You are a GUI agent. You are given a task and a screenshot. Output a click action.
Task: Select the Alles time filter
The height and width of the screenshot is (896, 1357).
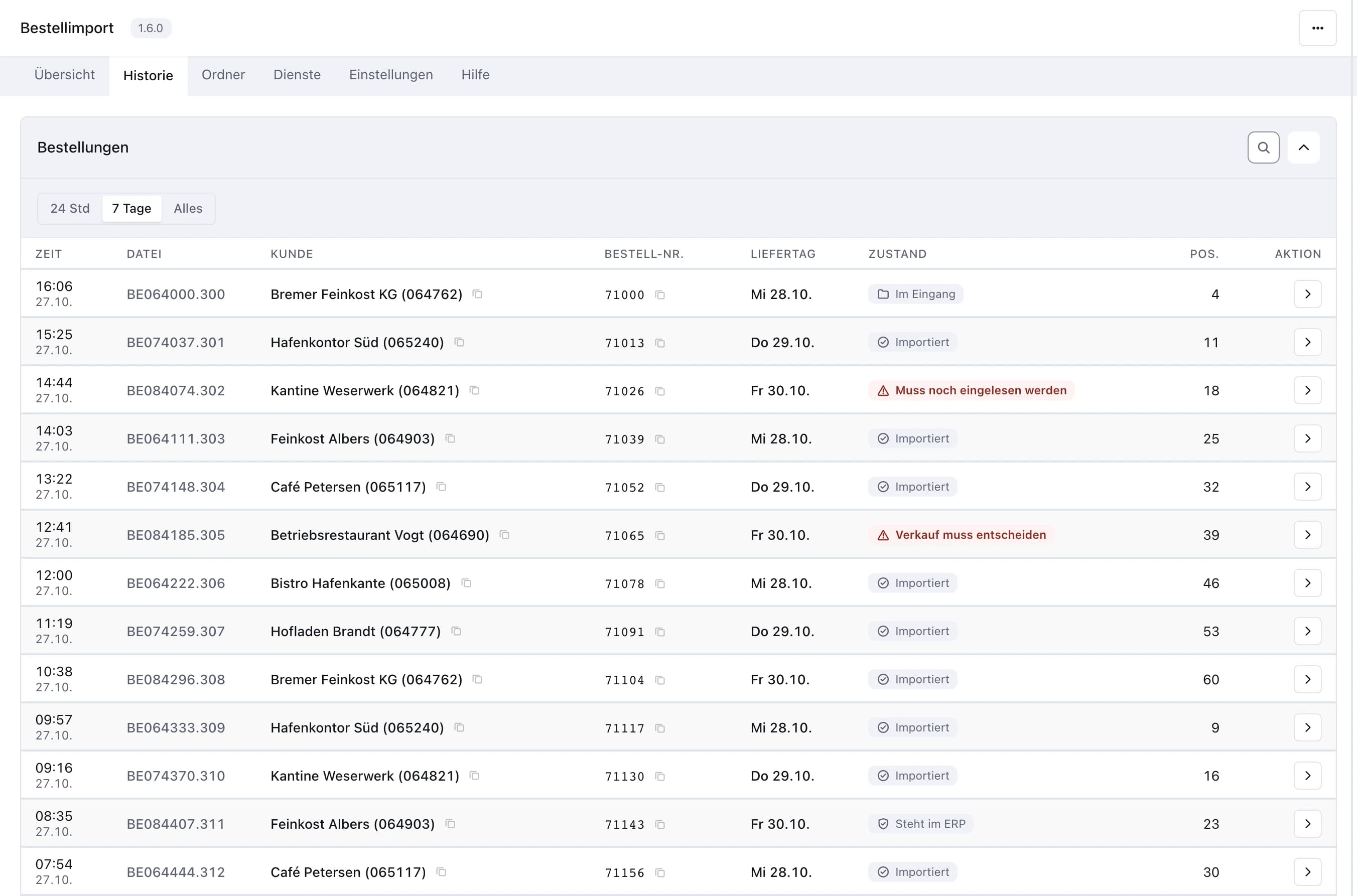click(x=188, y=209)
